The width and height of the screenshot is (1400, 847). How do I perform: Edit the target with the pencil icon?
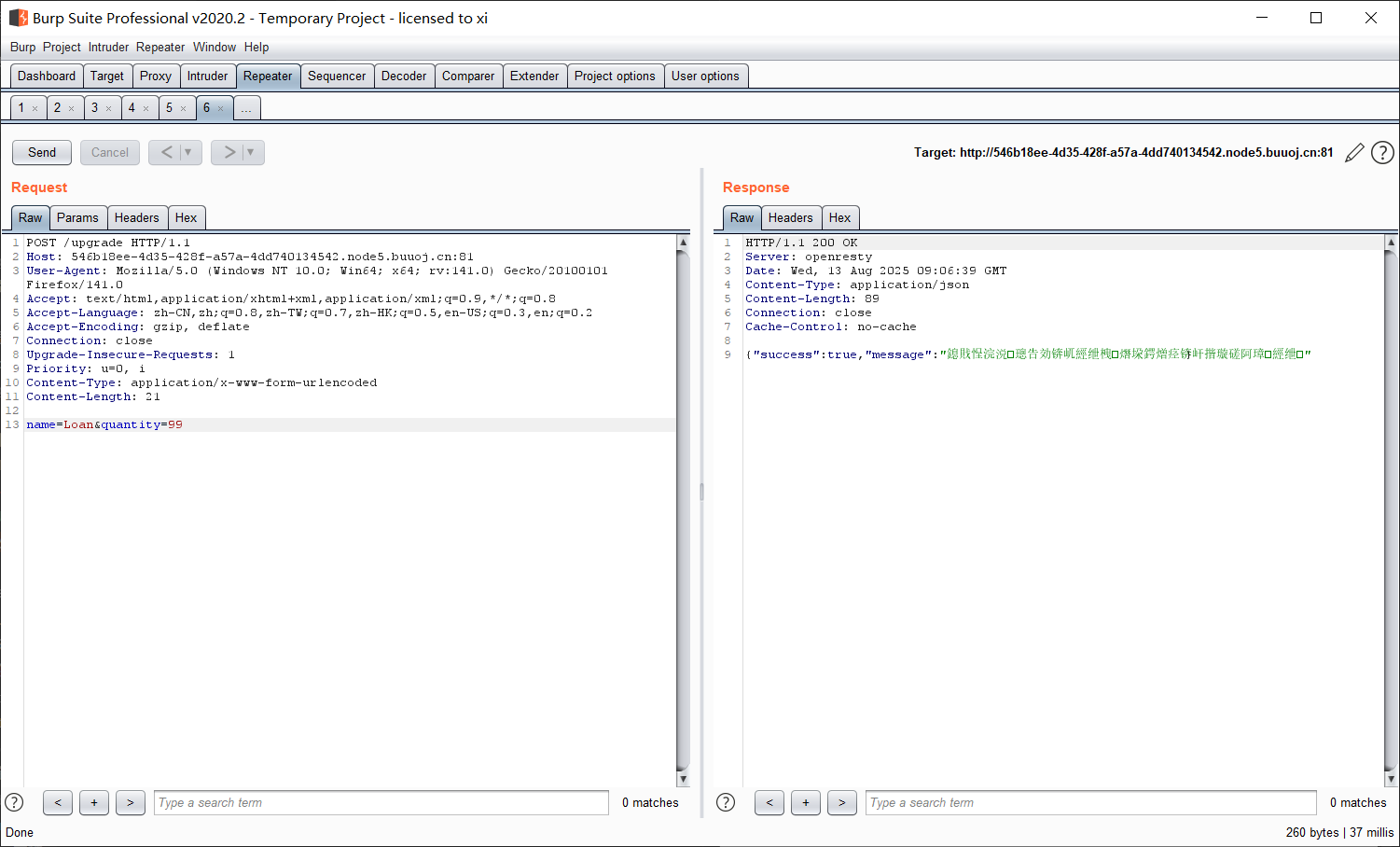pyautogui.click(x=1354, y=153)
